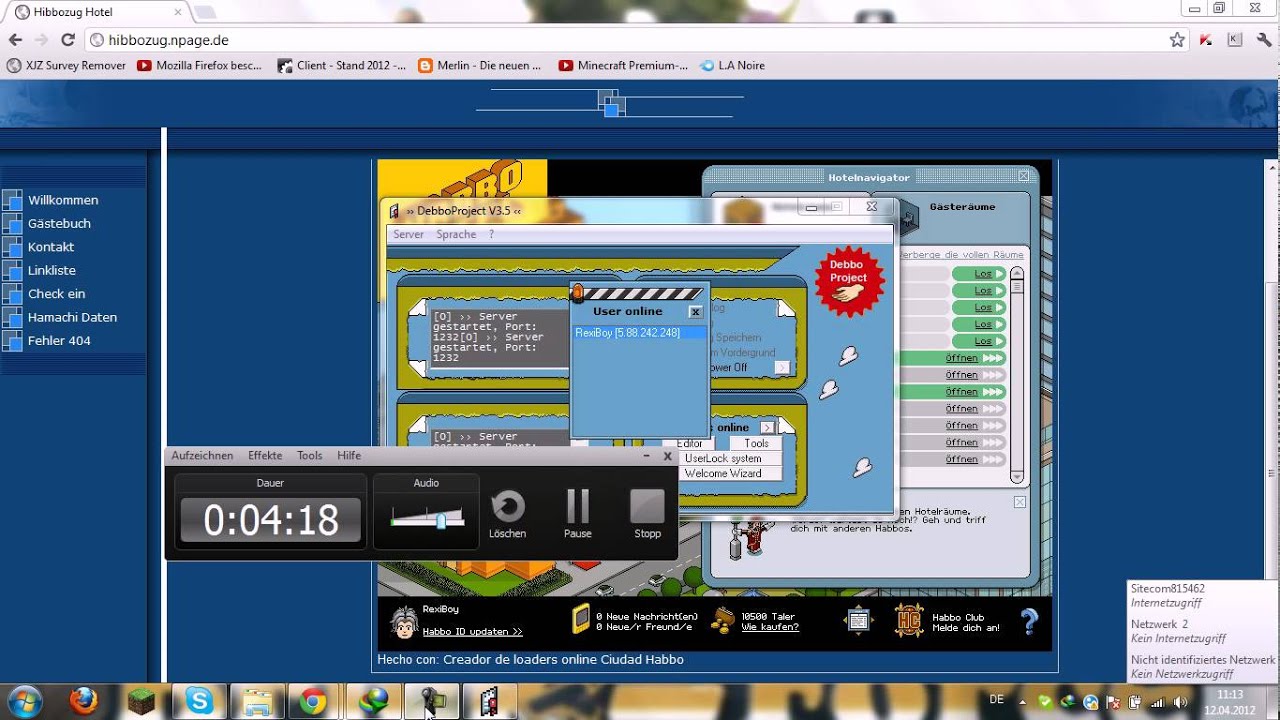
Task: Go to Kontakt in the sidebar
Action: [51, 247]
